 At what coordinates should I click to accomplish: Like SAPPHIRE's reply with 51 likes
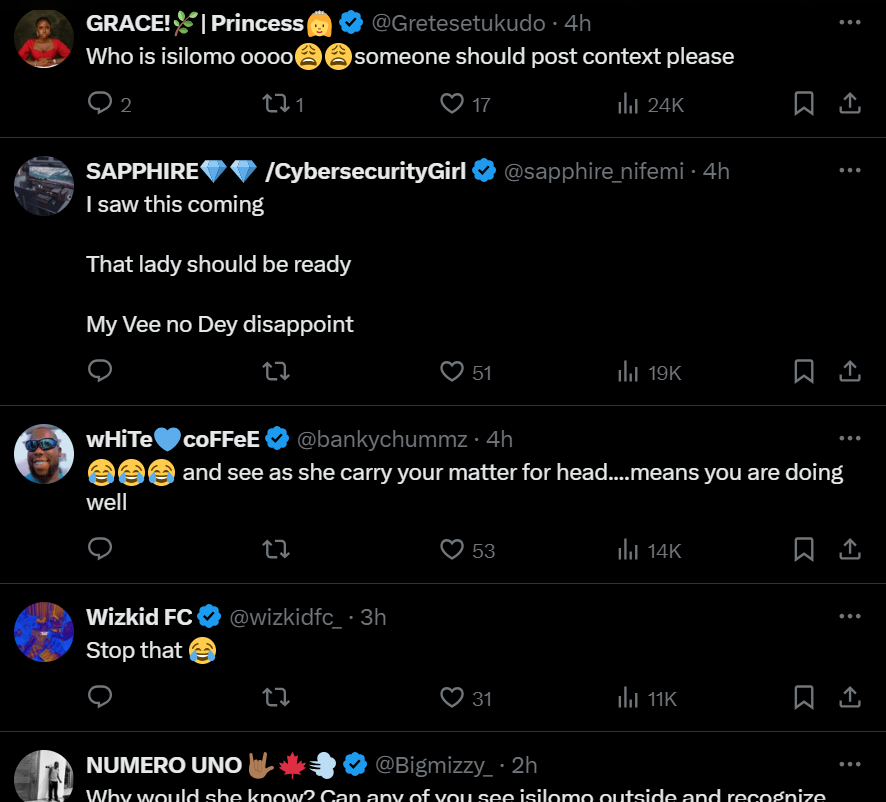[x=451, y=372]
